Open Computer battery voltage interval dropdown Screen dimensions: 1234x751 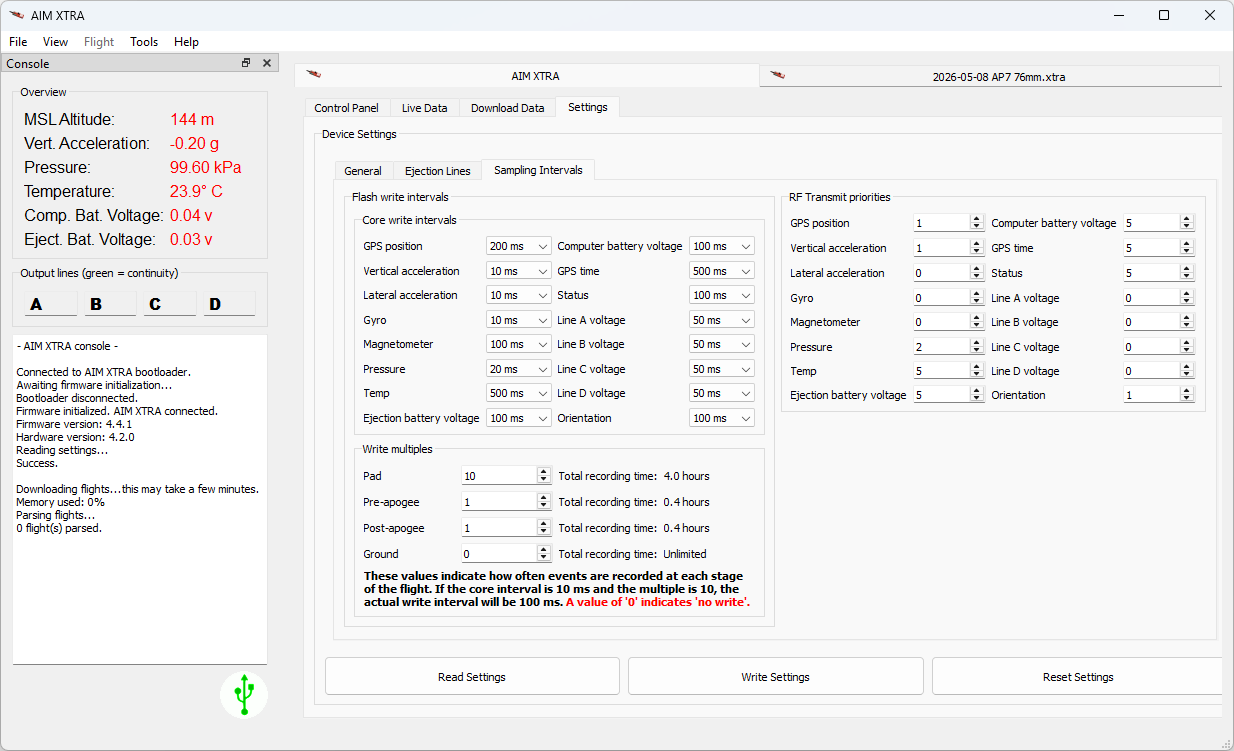pyautogui.click(x=721, y=246)
